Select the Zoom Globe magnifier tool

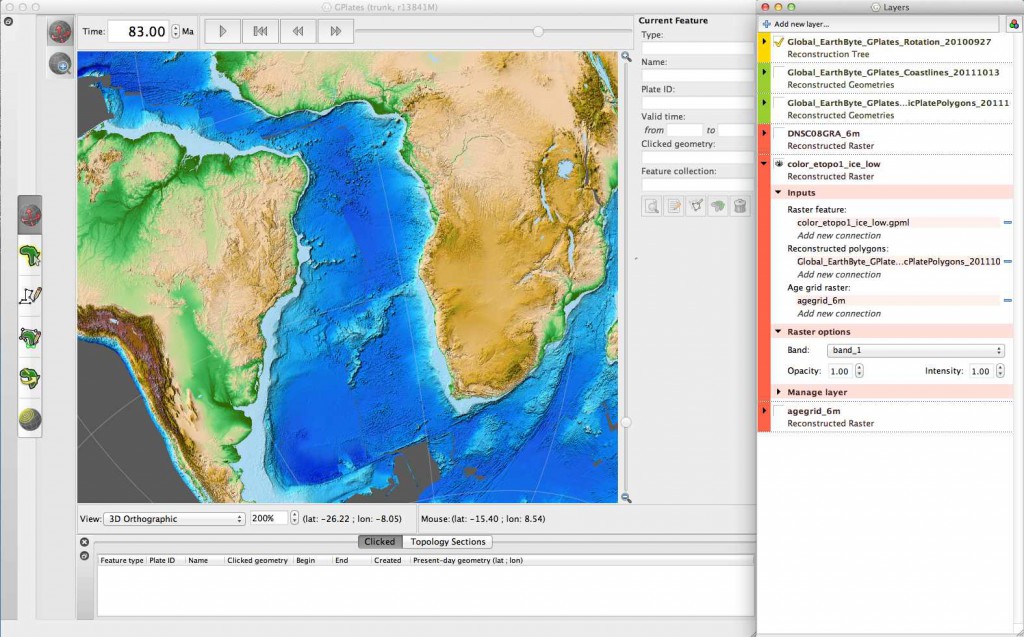[59, 66]
